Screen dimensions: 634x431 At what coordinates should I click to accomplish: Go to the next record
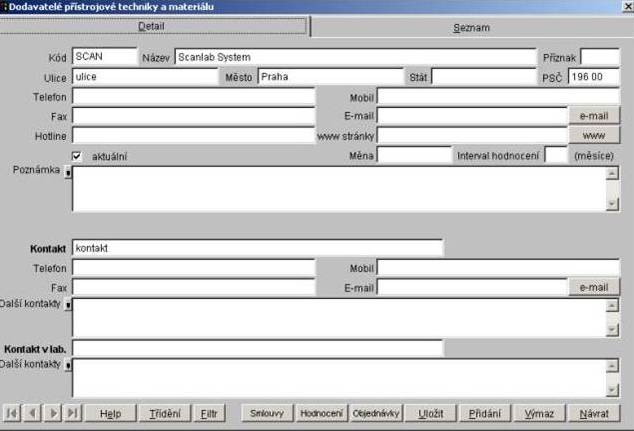point(52,413)
